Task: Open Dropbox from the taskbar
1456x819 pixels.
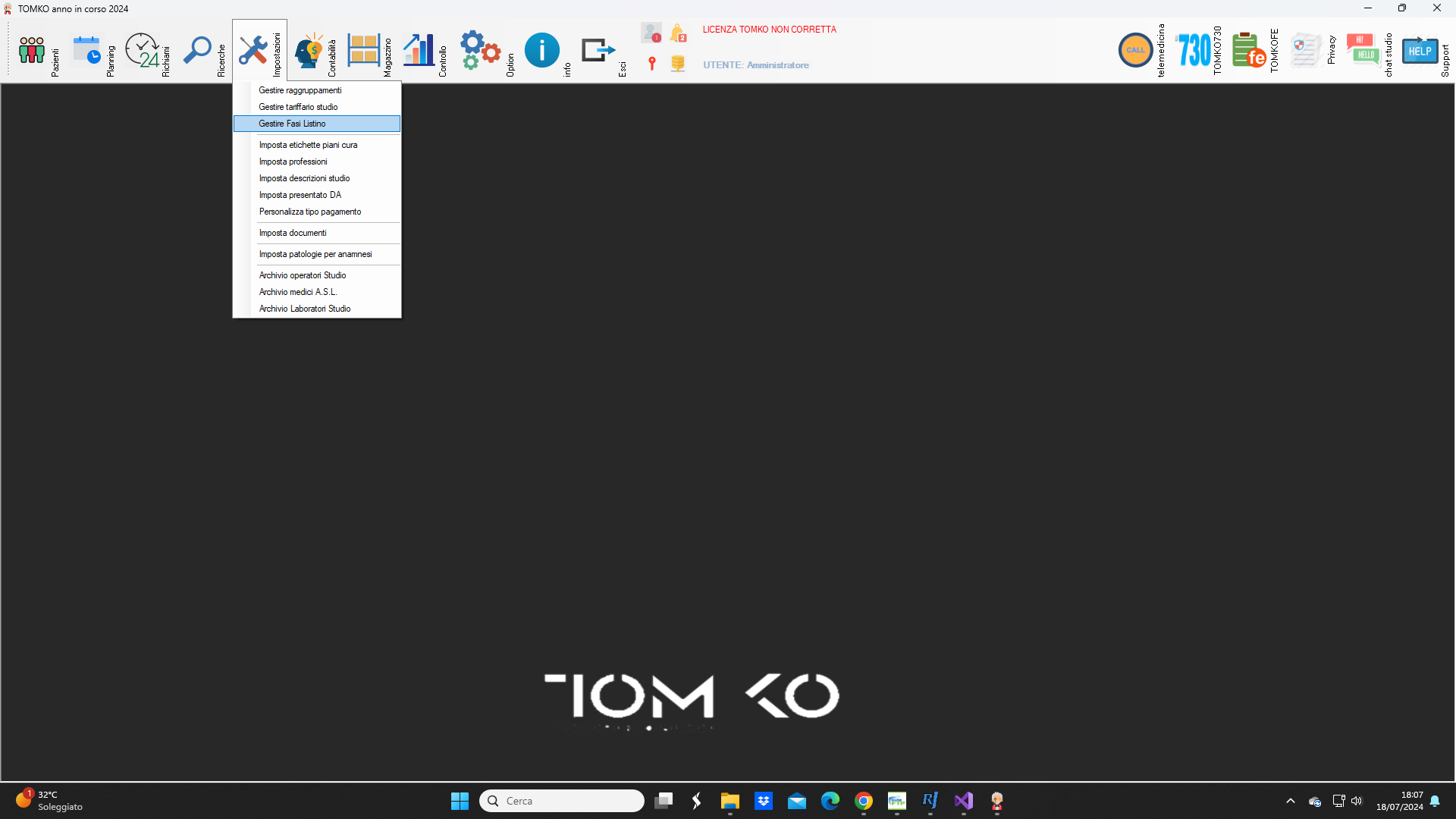Action: pos(763,801)
